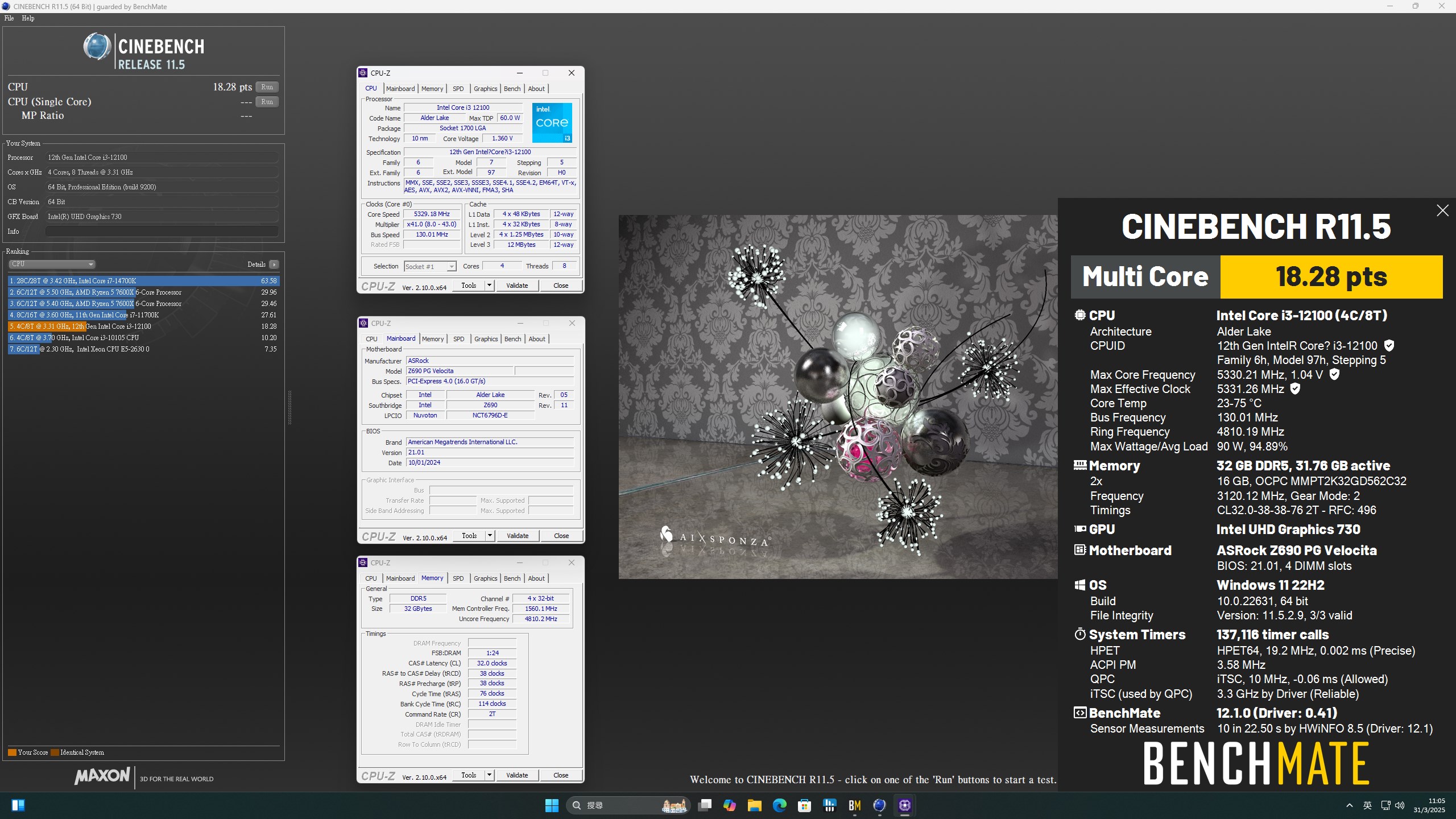Open Task View from the taskbar
The height and width of the screenshot is (819, 1456).
(x=705, y=805)
